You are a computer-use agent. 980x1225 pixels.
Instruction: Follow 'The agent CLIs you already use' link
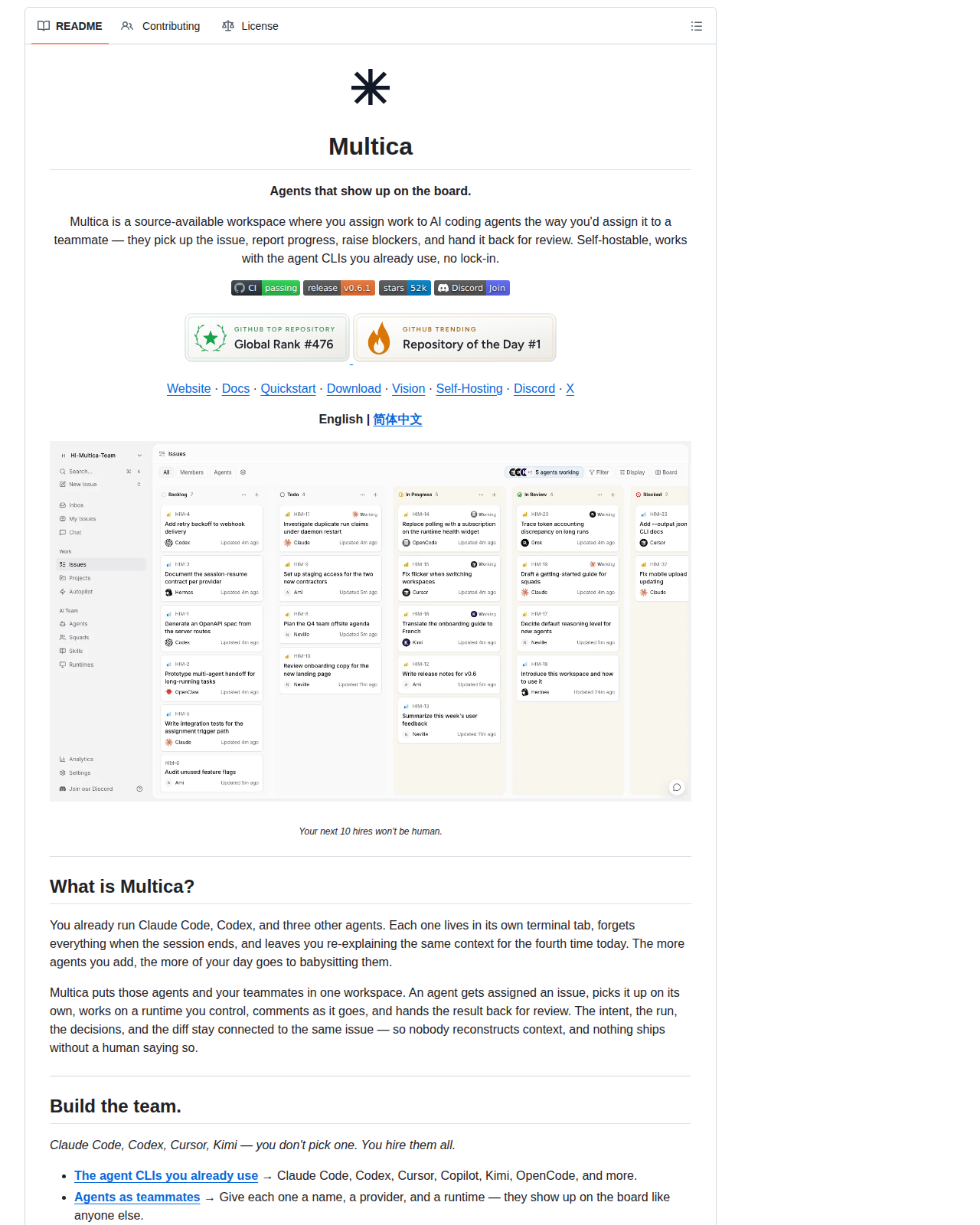coord(166,1176)
